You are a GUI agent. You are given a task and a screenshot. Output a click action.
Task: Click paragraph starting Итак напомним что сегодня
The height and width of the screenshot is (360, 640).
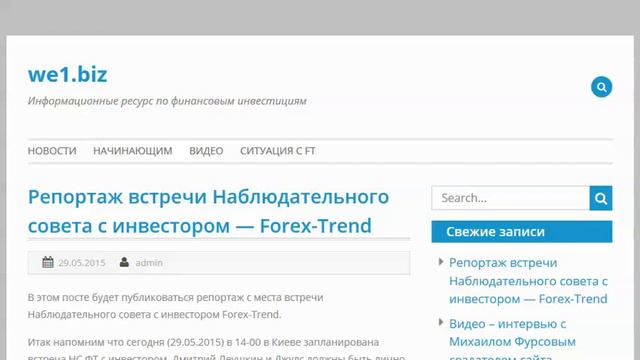[216, 349]
